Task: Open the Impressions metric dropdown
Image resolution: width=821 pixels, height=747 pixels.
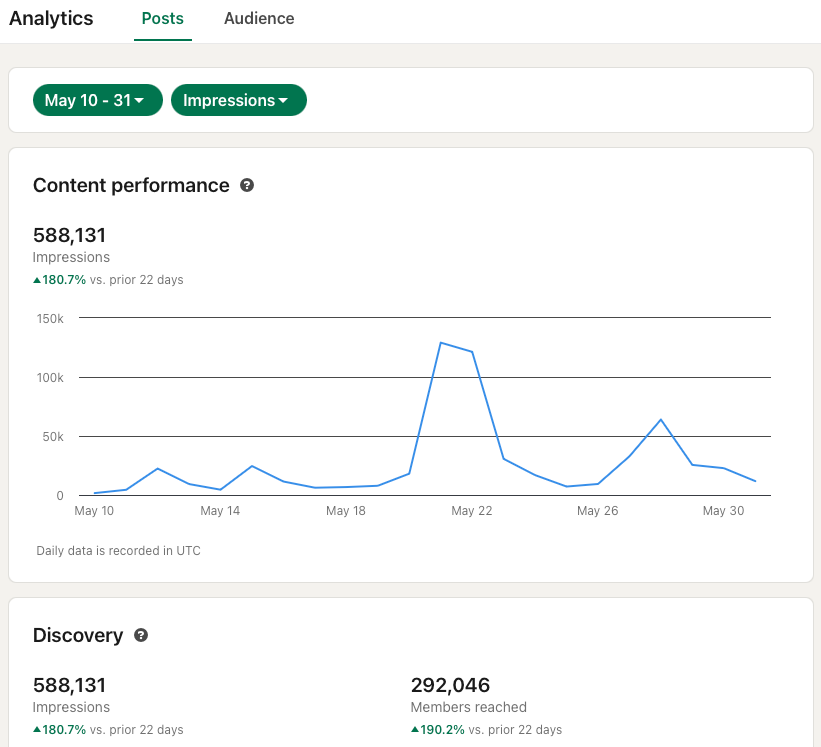Action: [239, 100]
